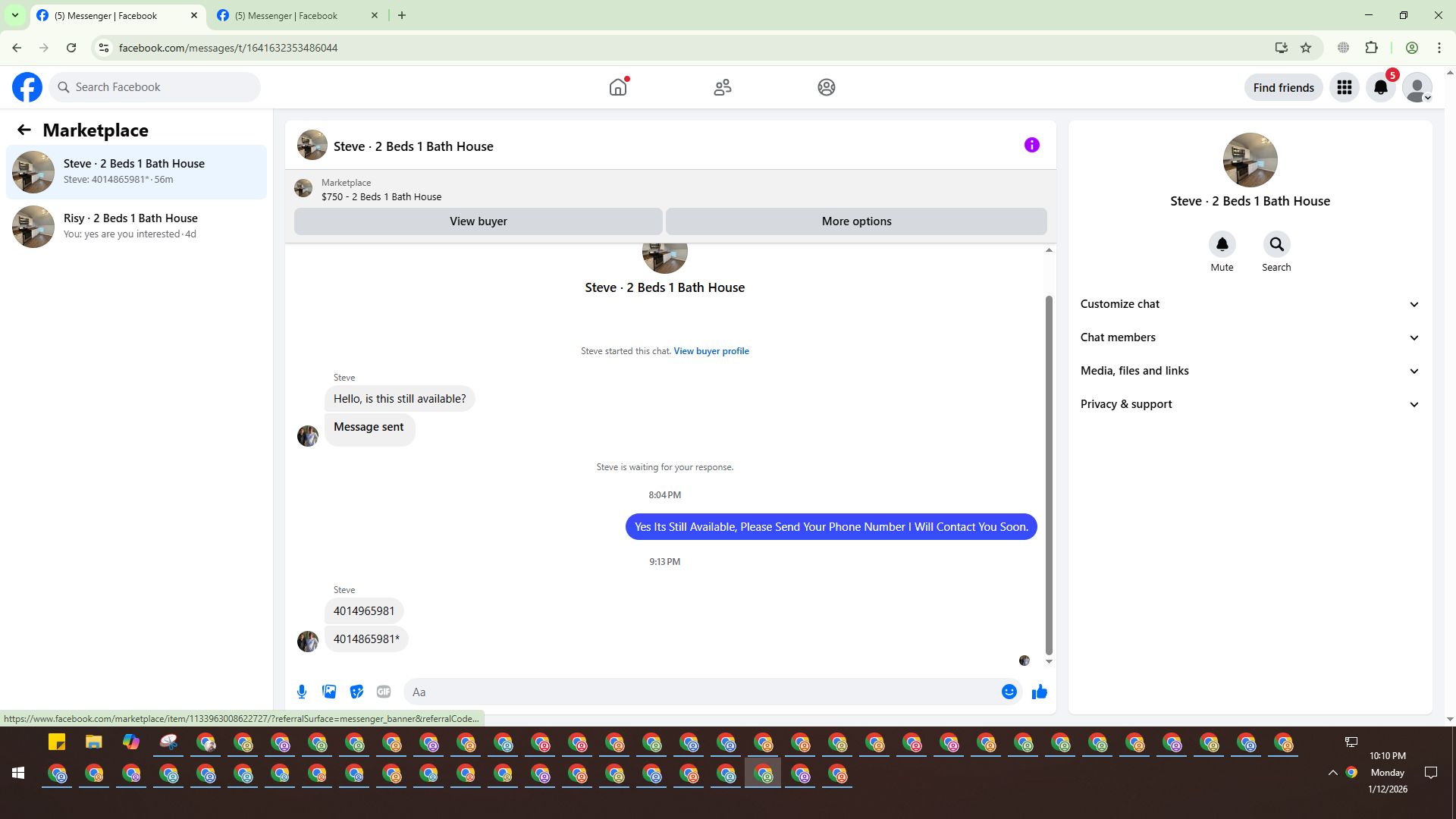The image size is (1456, 819).
Task: Attach a photo using the image icon
Action: pos(329,692)
